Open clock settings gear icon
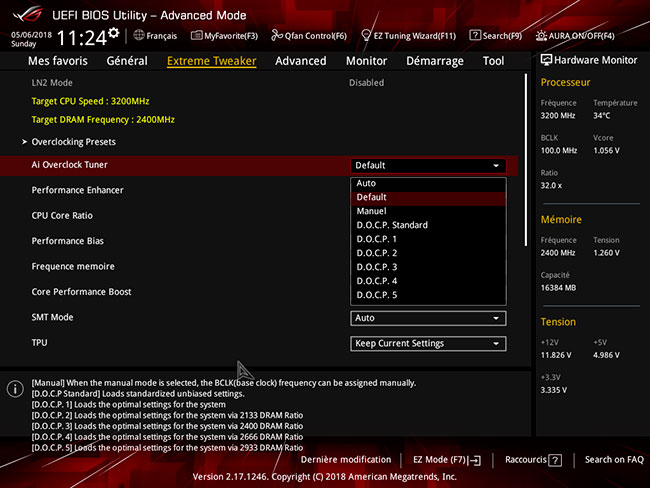This screenshot has width=650, height=488. click(113, 33)
